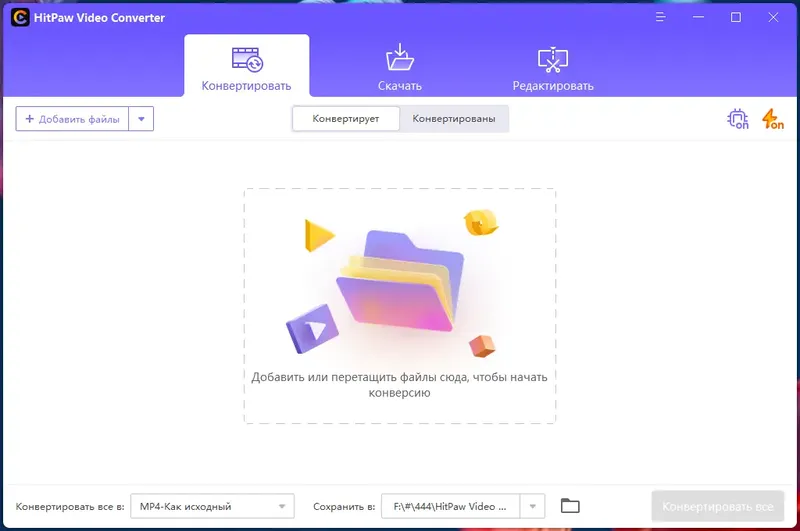Open output folder icon

point(570,506)
